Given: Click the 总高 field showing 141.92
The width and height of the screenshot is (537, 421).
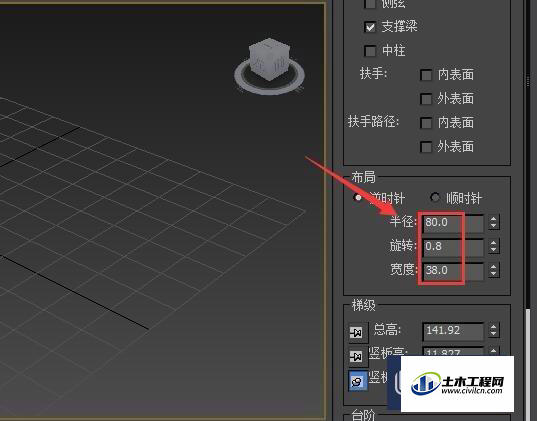Looking at the screenshot, I should (453, 331).
